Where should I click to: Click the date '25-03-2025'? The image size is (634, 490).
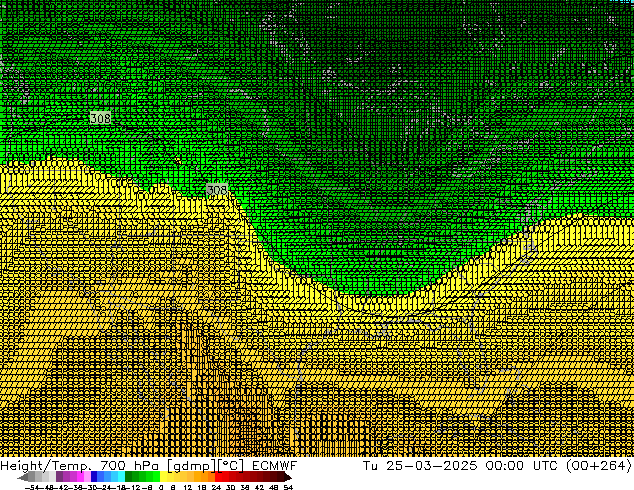(431, 466)
